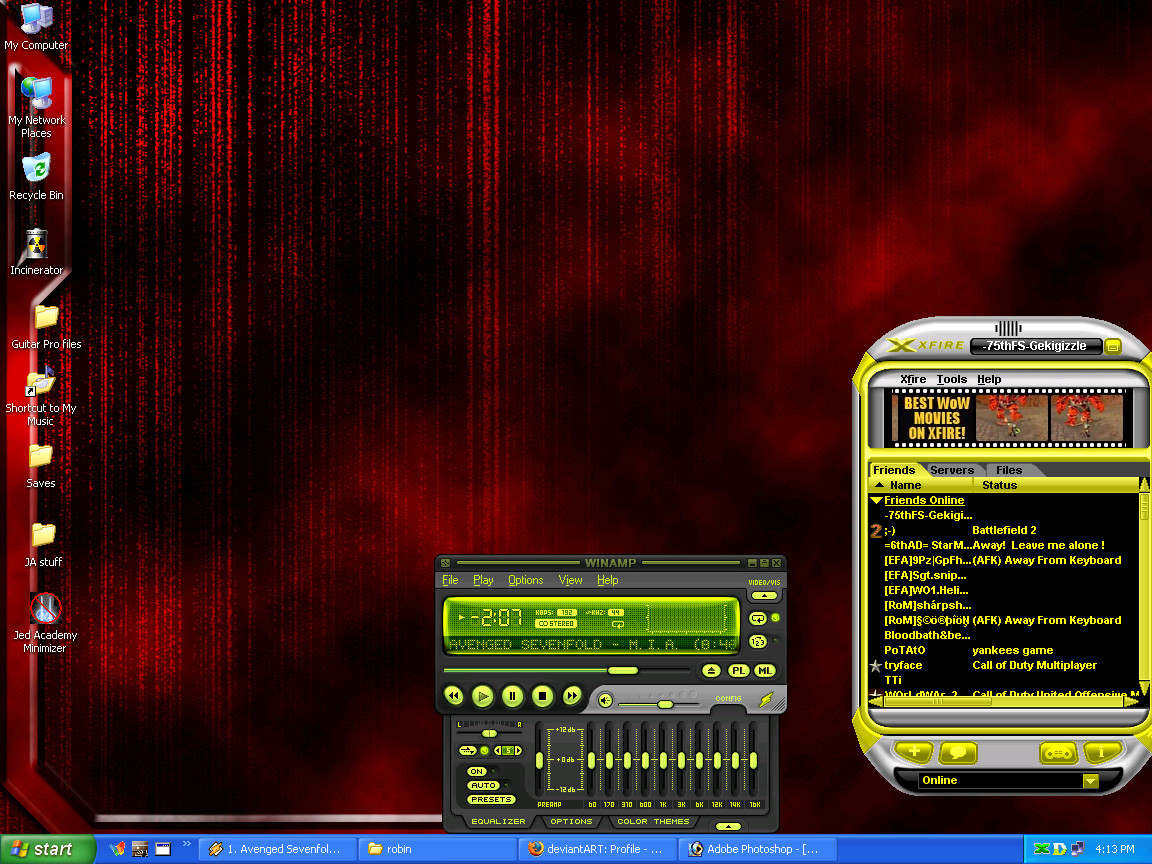Open the Incinerator desktop icon
Screen dimensions: 1152x864
[x=37, y=252]
